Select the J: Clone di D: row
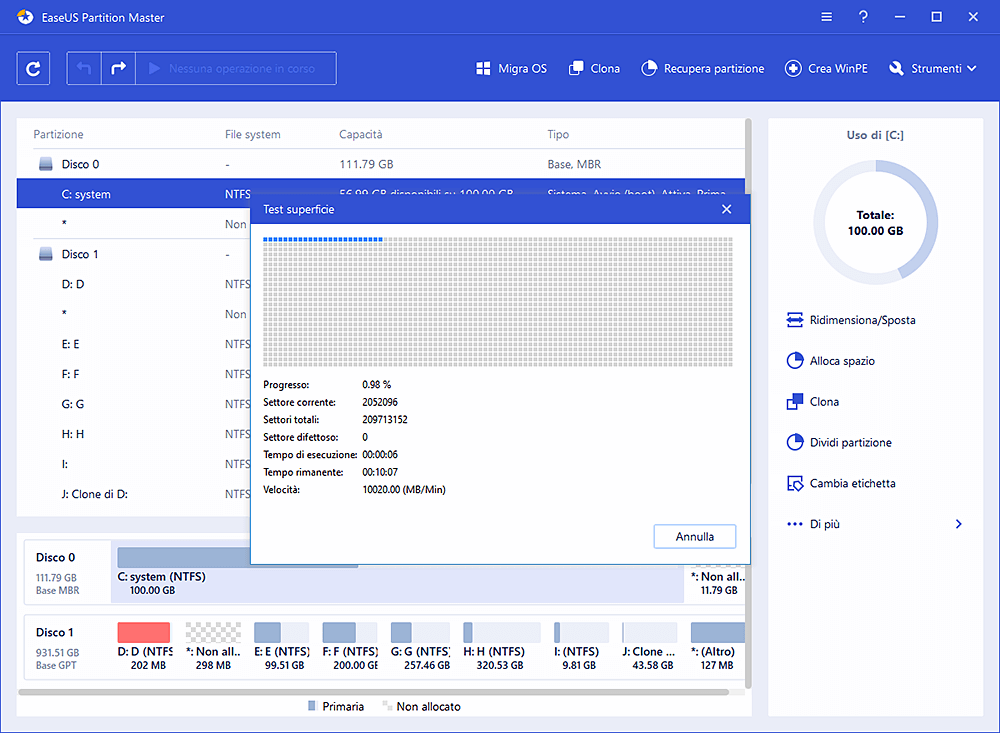Screen dimensions: 1000x733 133,494
